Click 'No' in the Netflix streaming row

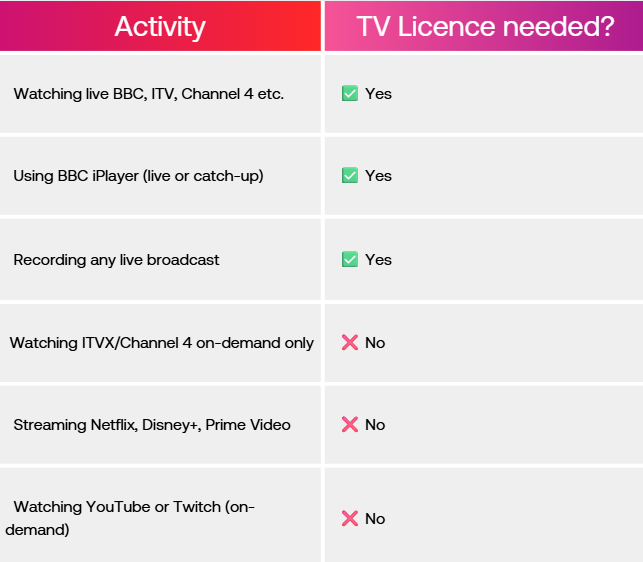point(375,425)
